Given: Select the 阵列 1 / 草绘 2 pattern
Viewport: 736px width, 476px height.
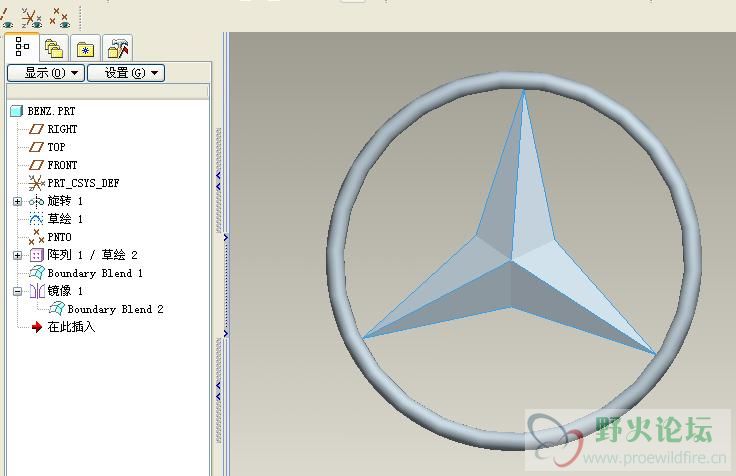Looking at the screenshot, I should 84,255.
